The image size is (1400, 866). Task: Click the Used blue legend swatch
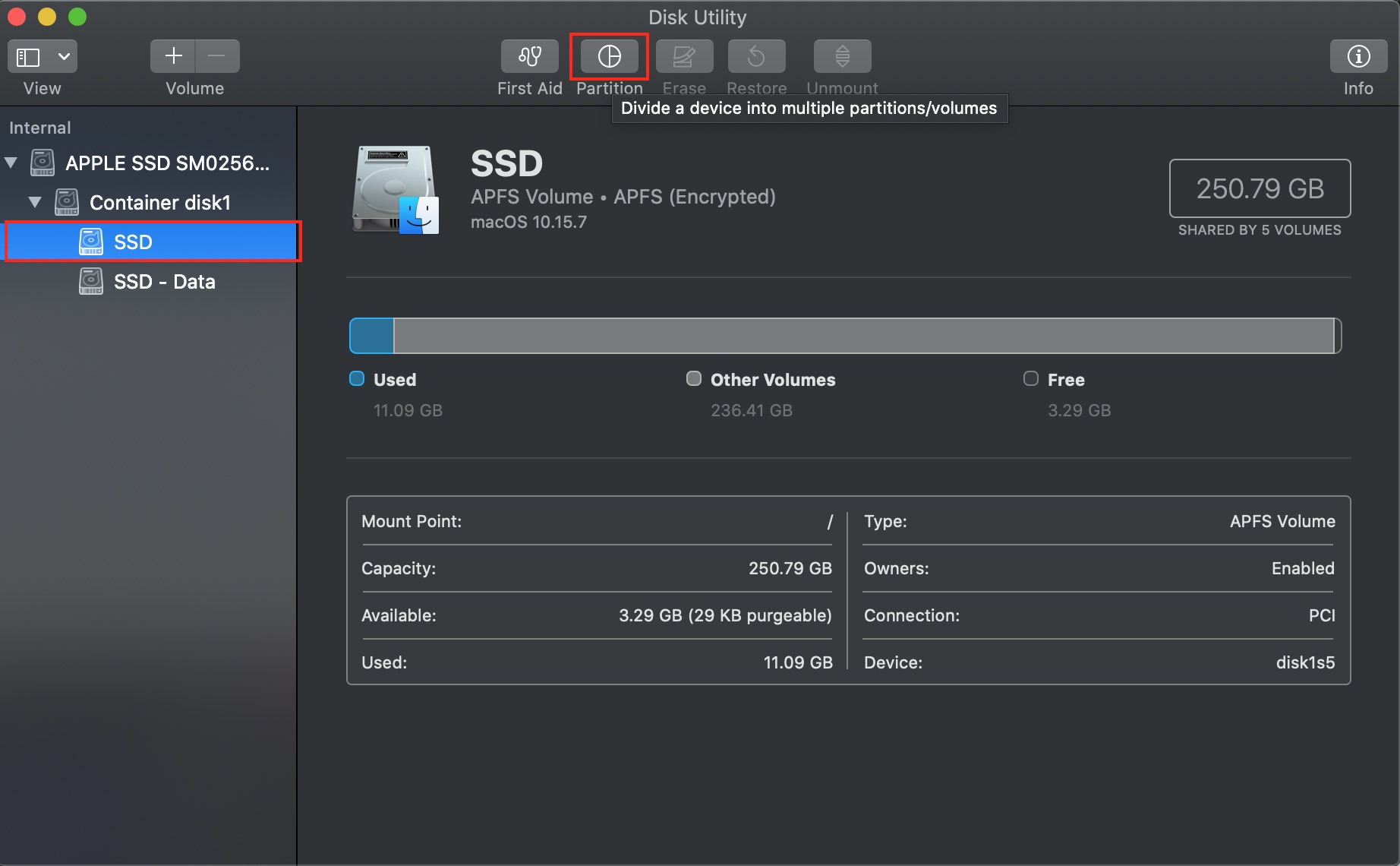[357, 379]
